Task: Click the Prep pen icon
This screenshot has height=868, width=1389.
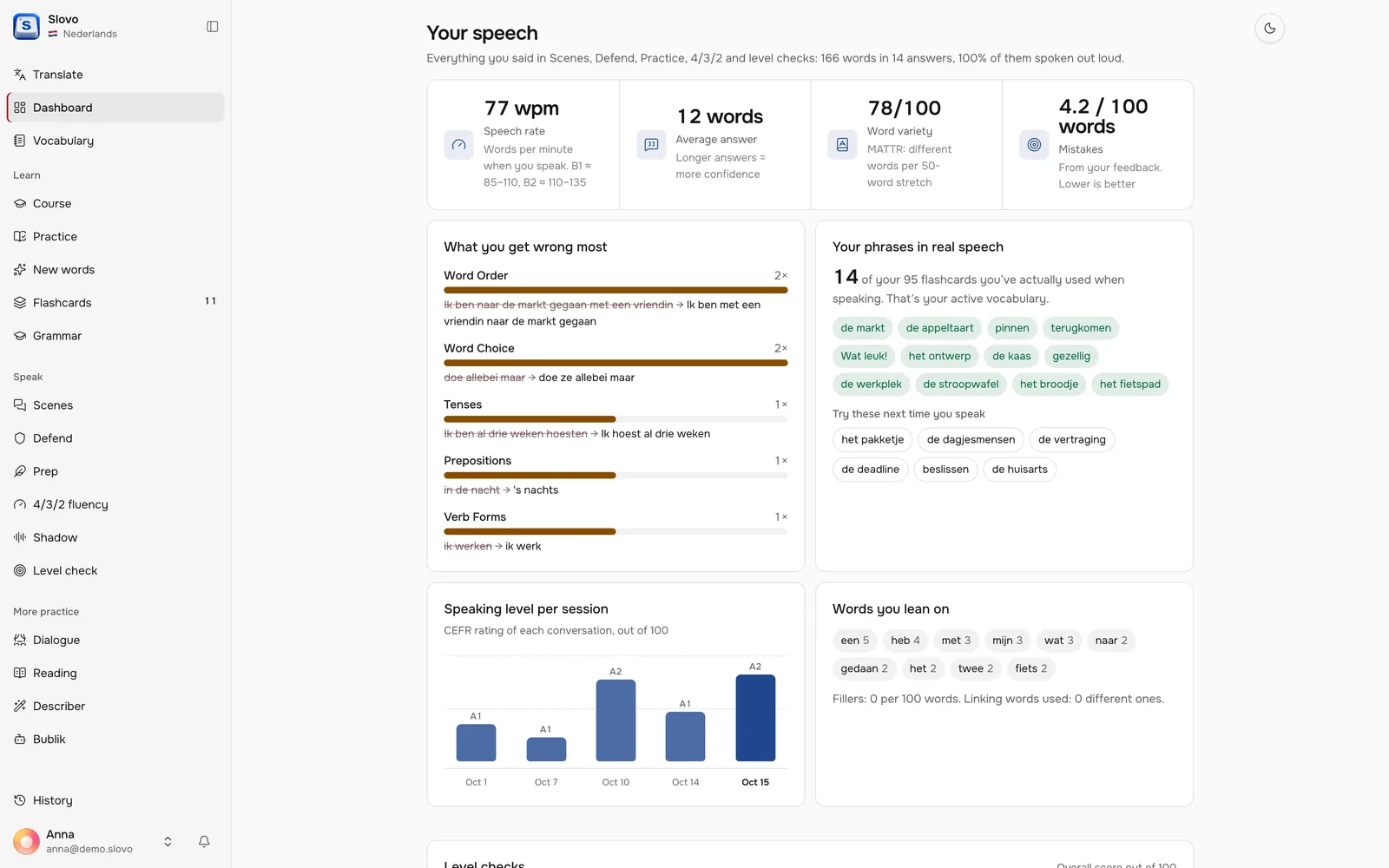Action: [20, 471]
